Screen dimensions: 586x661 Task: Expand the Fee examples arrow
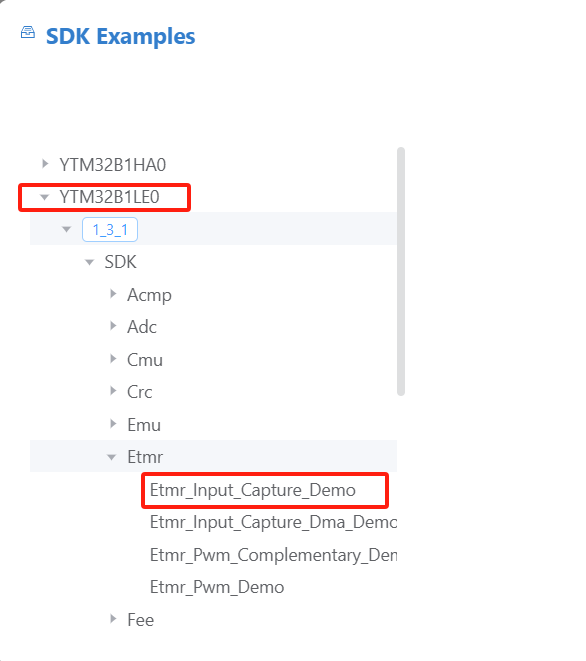[x=113, y=619]
